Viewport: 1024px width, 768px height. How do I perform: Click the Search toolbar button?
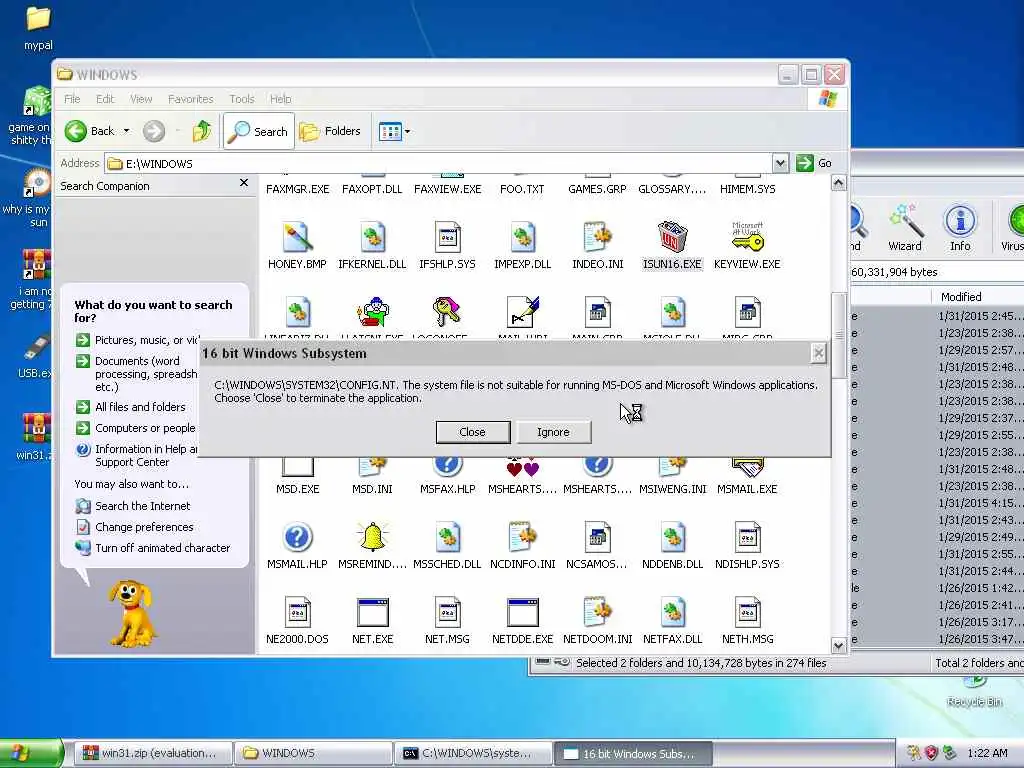(x=259, y=131)
